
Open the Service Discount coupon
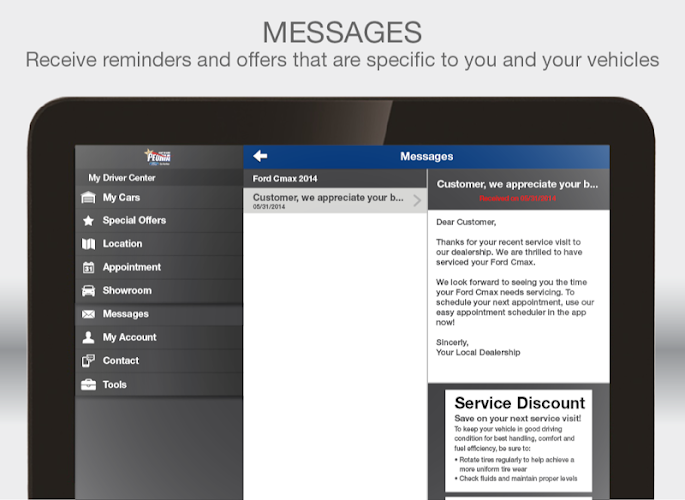click(519, 441)
